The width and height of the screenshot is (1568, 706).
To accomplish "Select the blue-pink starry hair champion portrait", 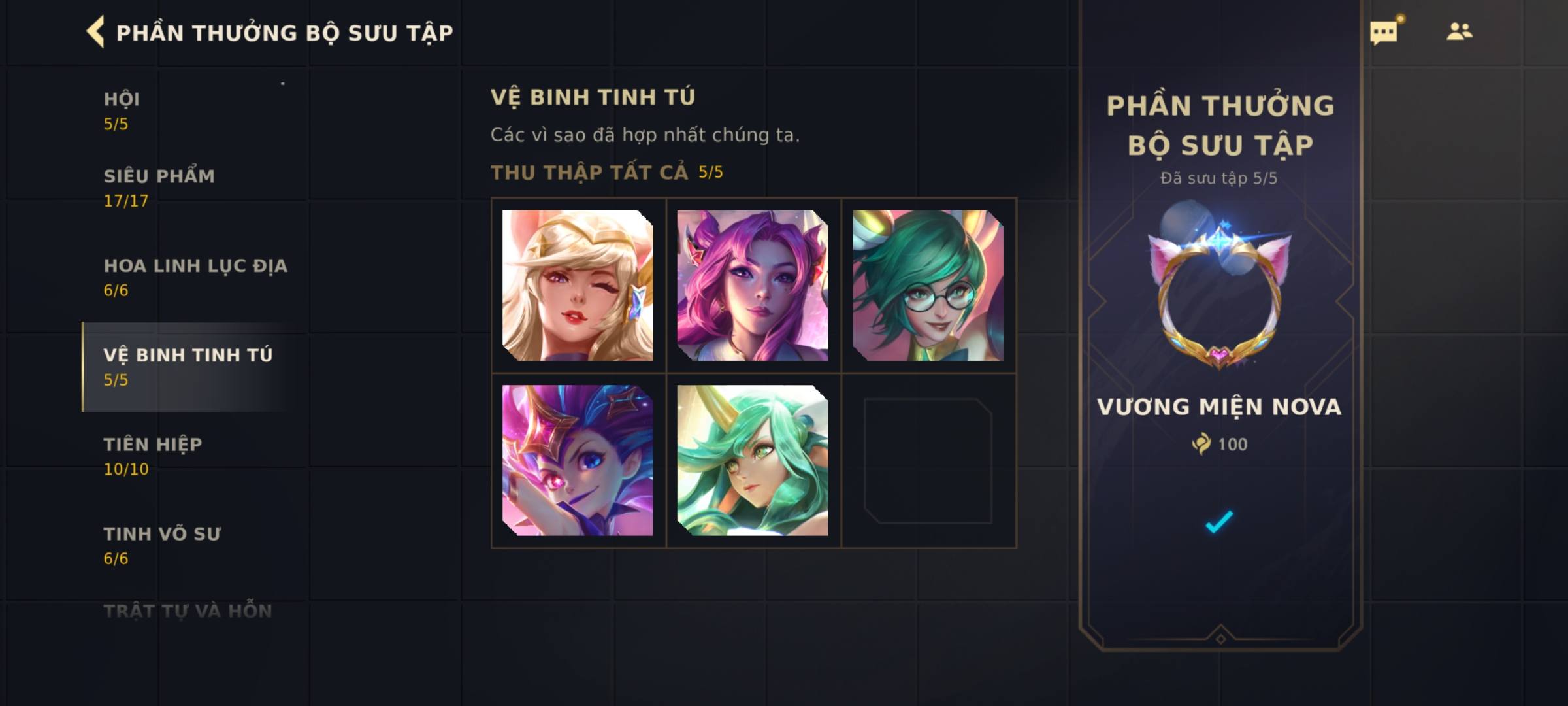I will coord(578,460).
